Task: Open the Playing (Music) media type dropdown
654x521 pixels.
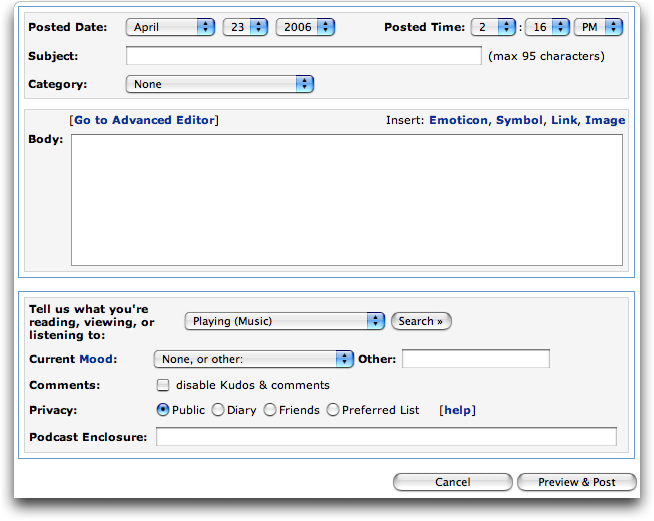Action: [285, 321]
